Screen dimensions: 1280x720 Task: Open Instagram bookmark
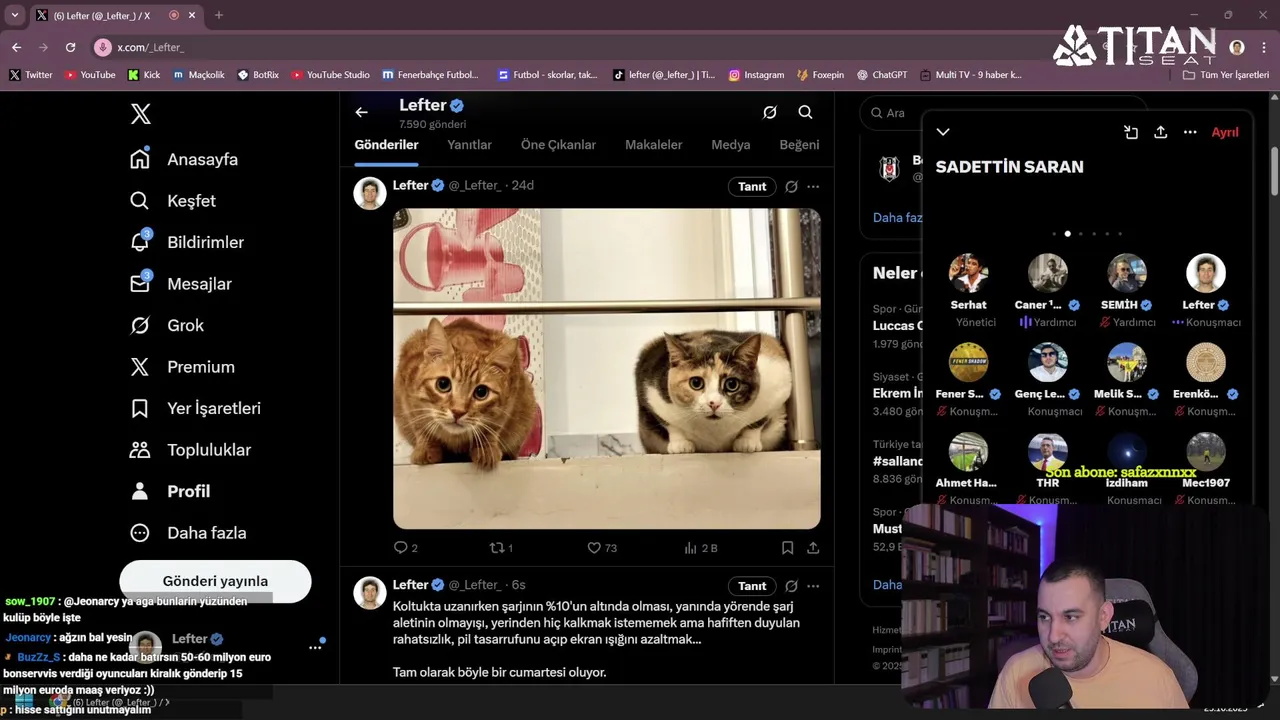point(757,75)
